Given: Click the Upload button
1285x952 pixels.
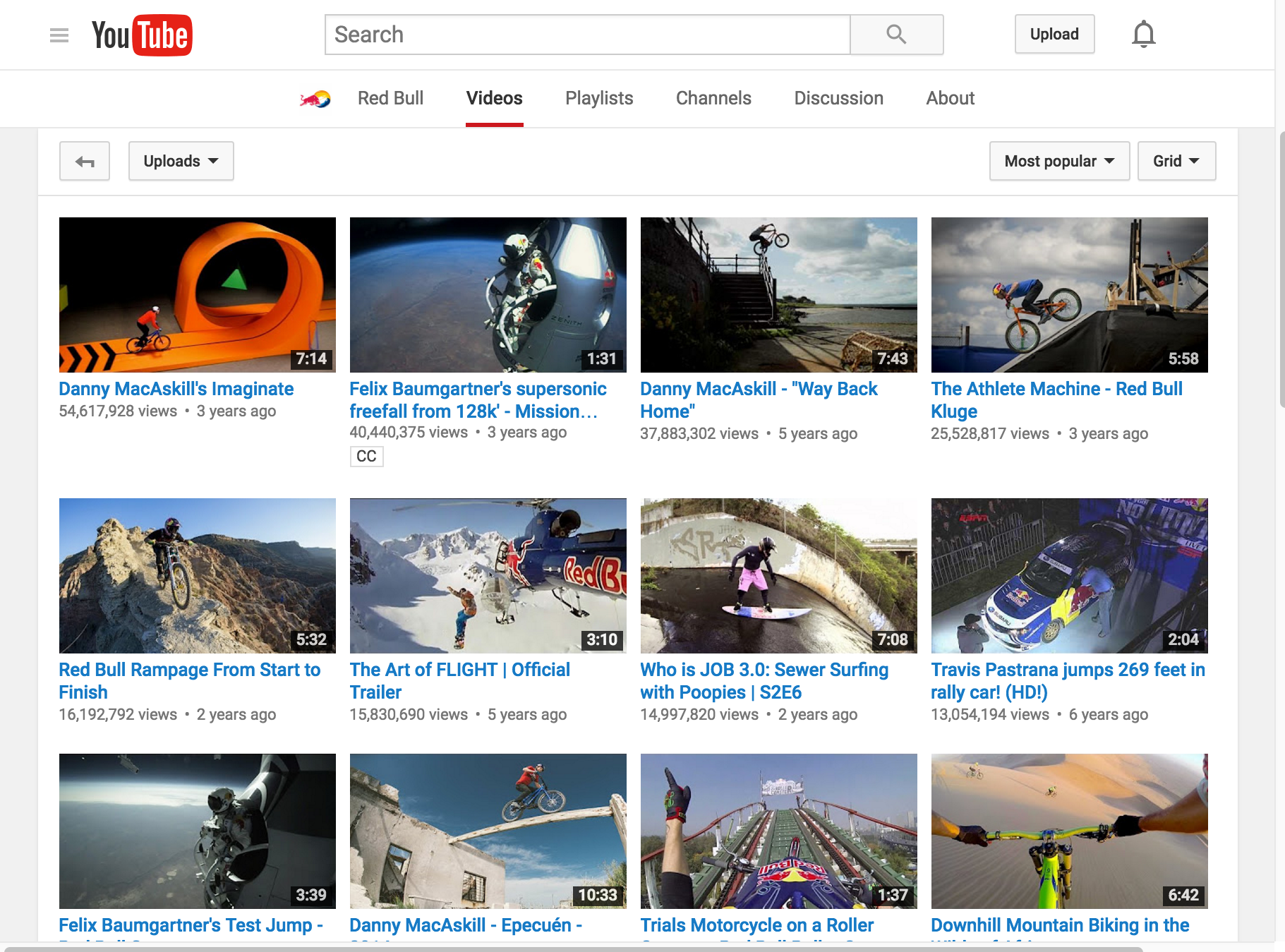Looking at the screenshot, I should 1054,34.
